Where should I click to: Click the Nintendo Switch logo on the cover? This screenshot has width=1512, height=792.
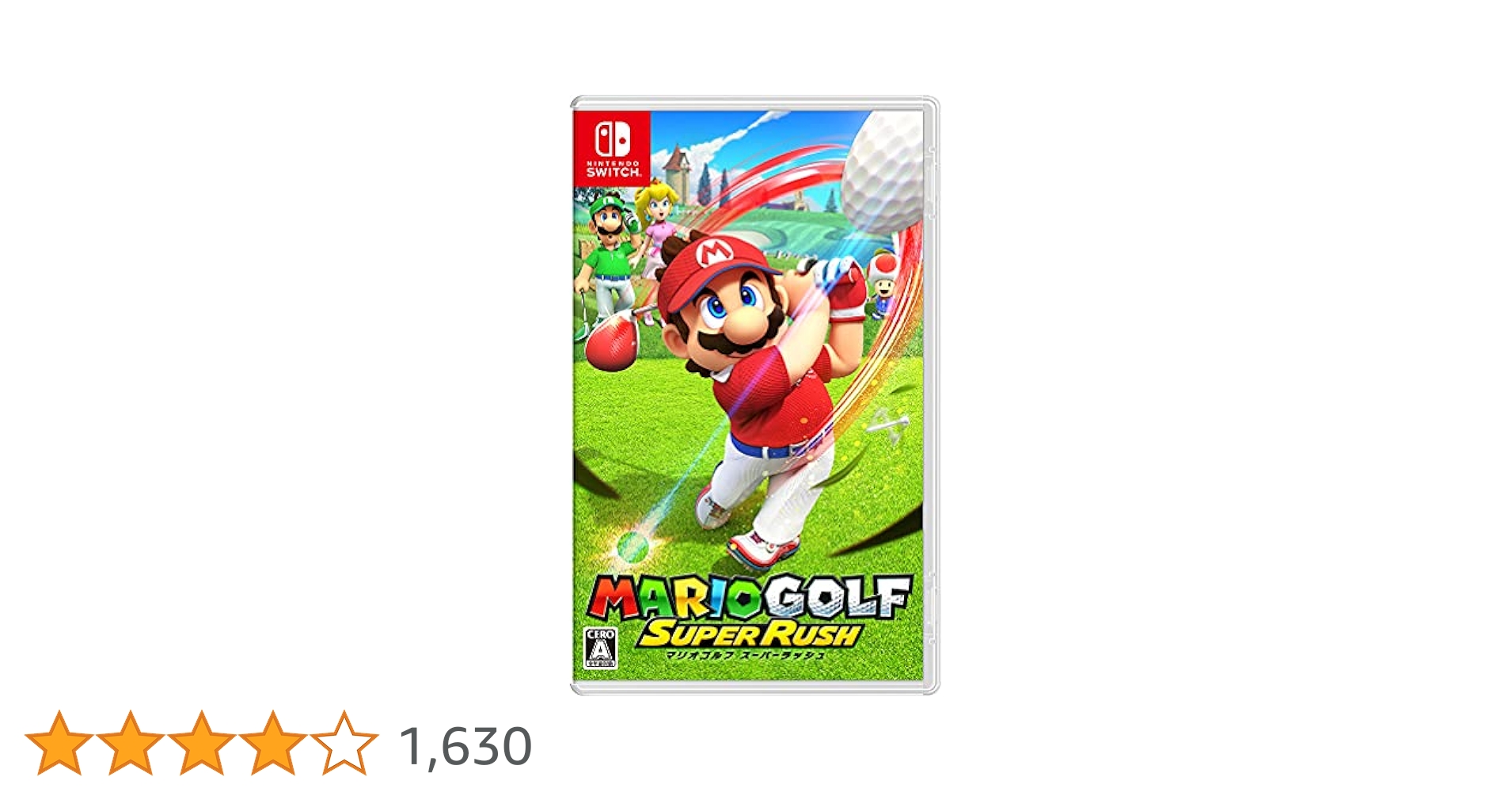click(612, 149)
